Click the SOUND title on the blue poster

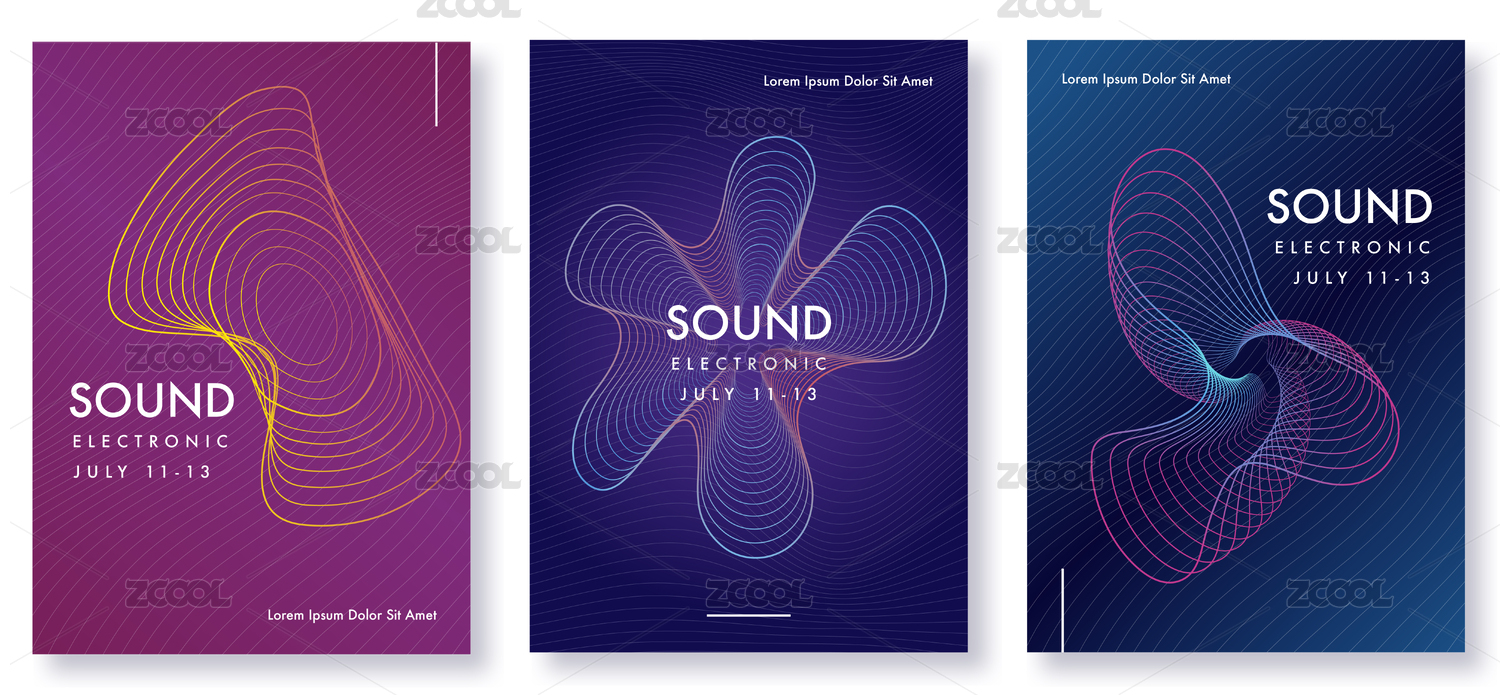1349,207
